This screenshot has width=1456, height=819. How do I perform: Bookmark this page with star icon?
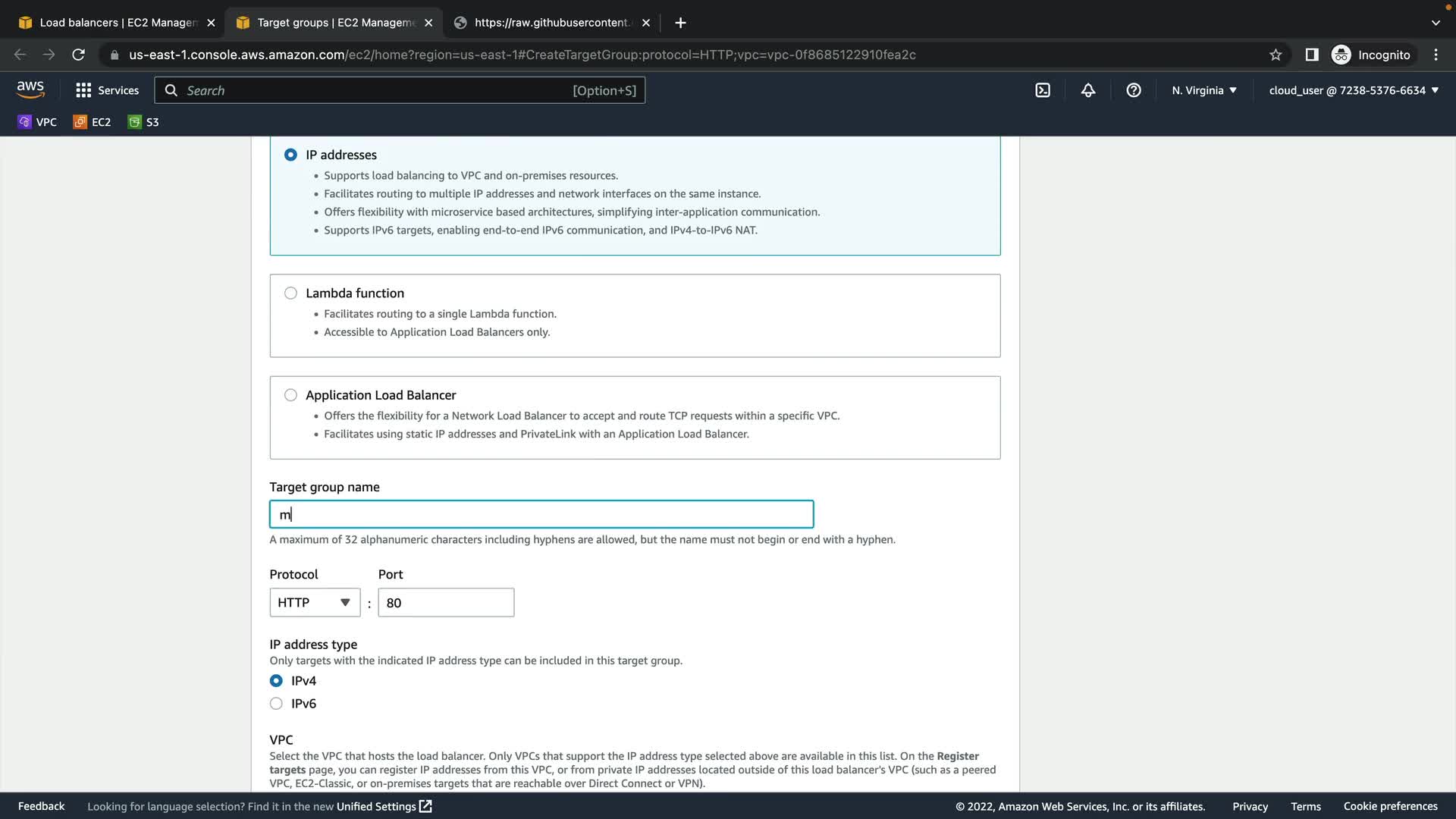coord(1276,55)
